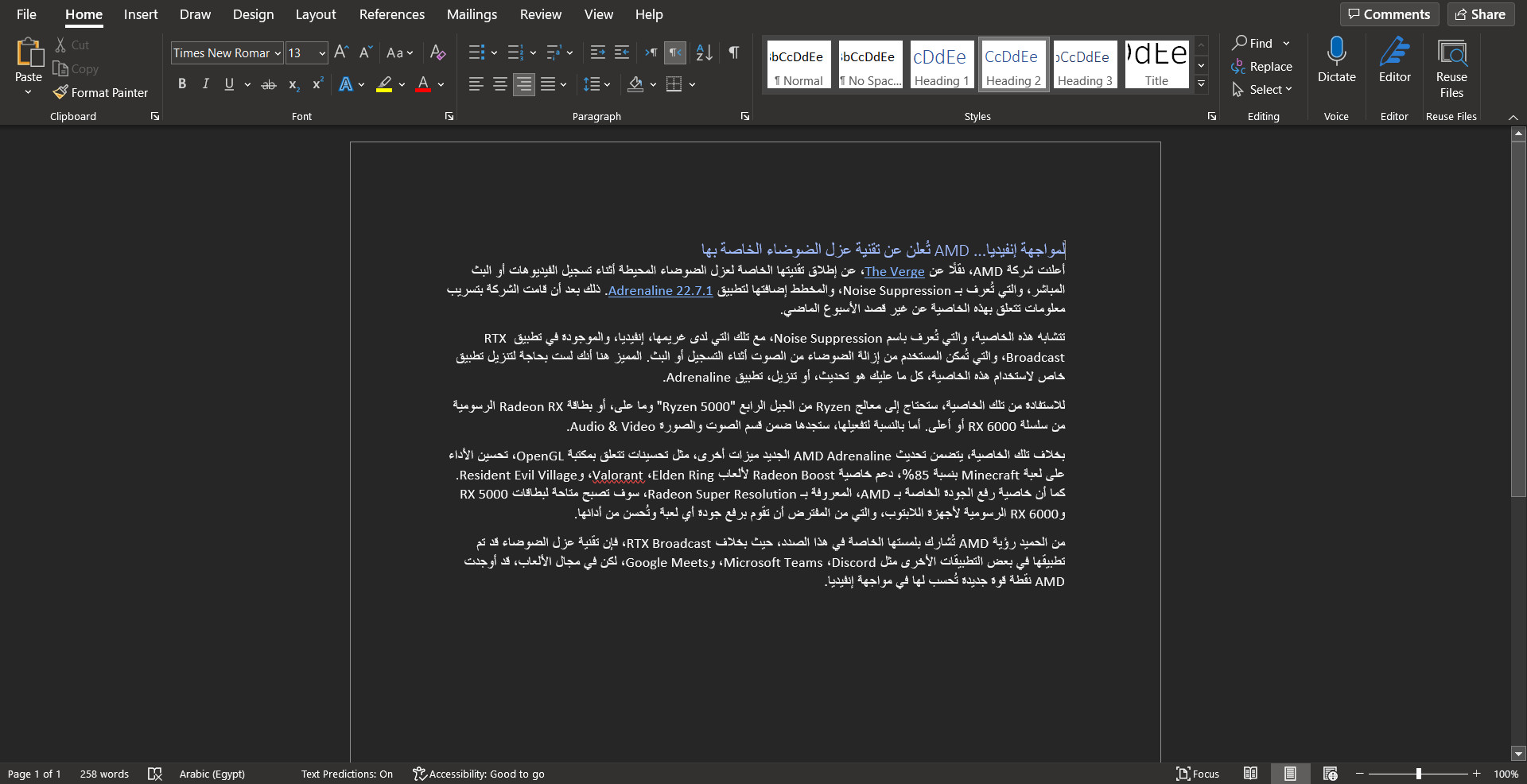Screen dimensions: 1527x784
Task: Click the Share button
Action: point(1480,14)
